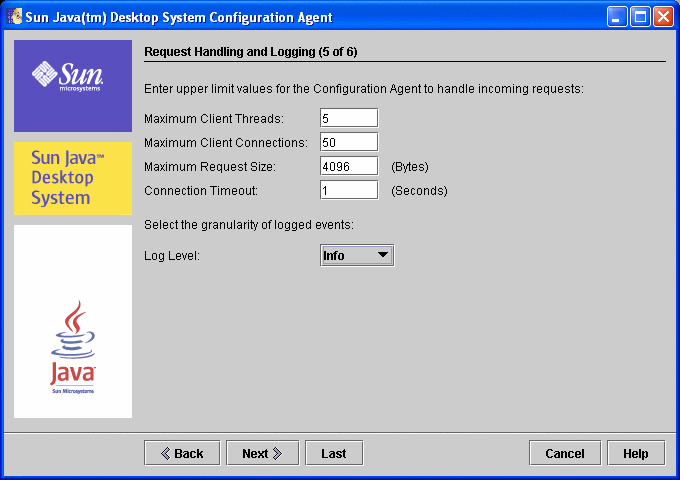This screenshot has height=480, width=680.
Task: Close the Configuration Agent window
Action: tap(663, 17)
